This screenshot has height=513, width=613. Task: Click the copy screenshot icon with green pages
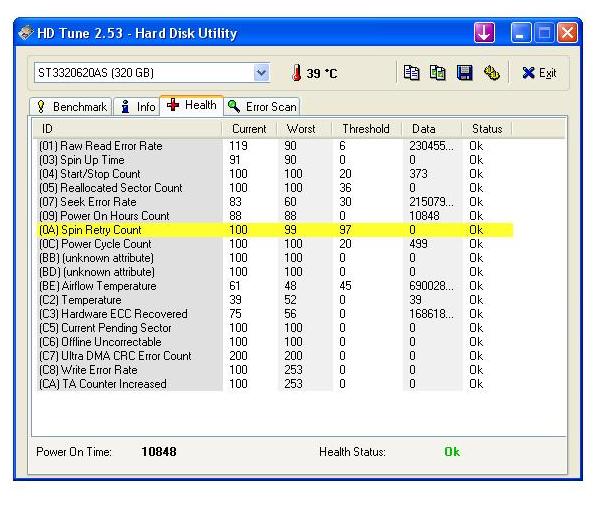[437, 73]
